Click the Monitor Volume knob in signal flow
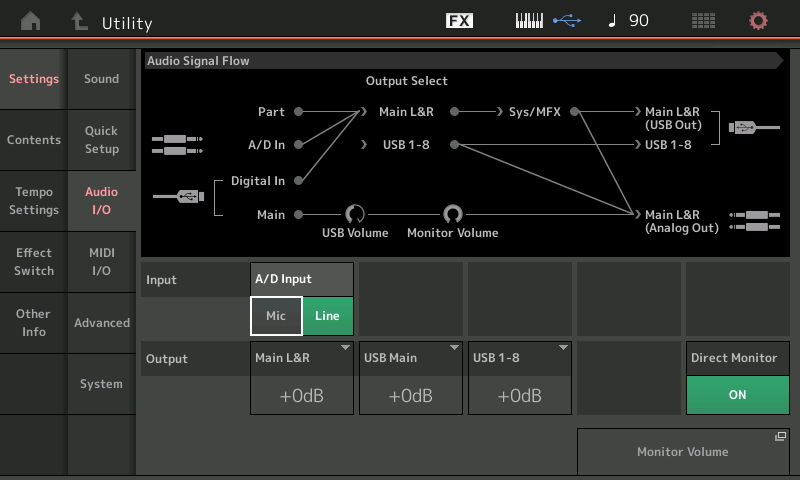The width and height of the screenshot is (800, 480). (453, 214)
